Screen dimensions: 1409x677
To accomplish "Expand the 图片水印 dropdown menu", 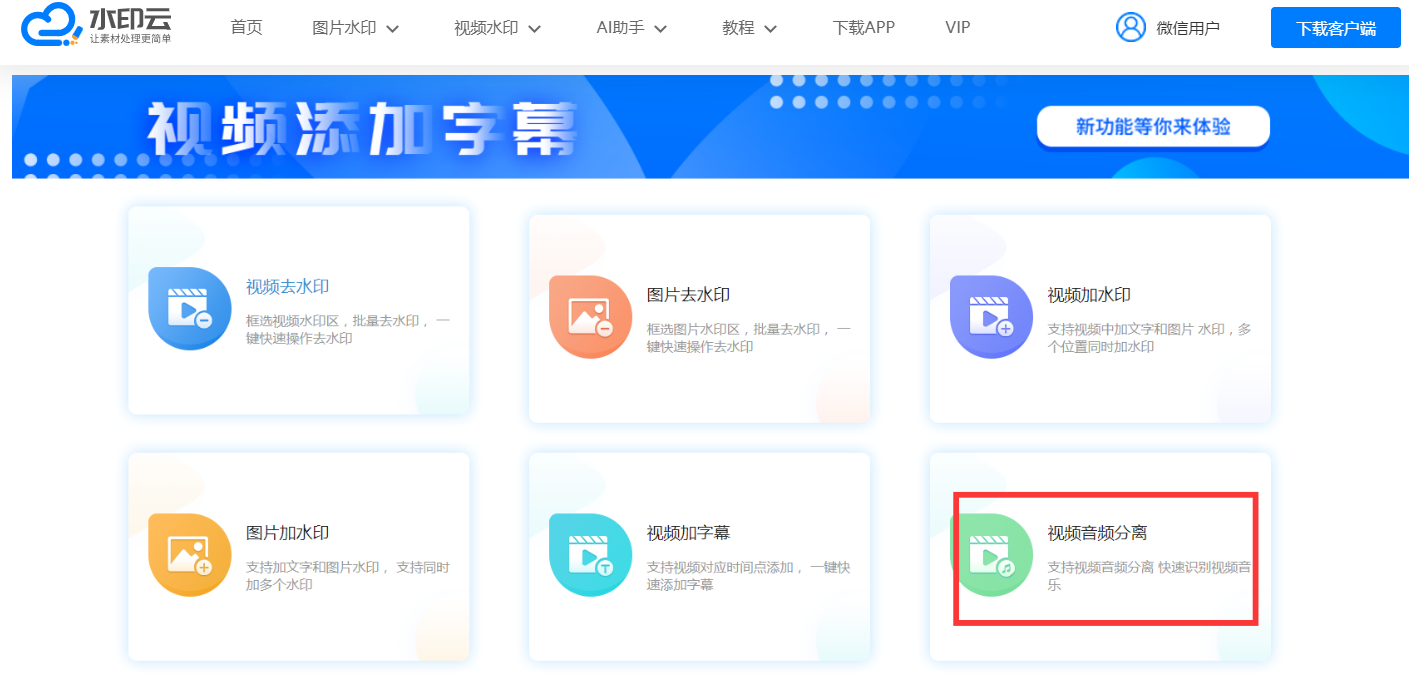I will pos(355,28).
